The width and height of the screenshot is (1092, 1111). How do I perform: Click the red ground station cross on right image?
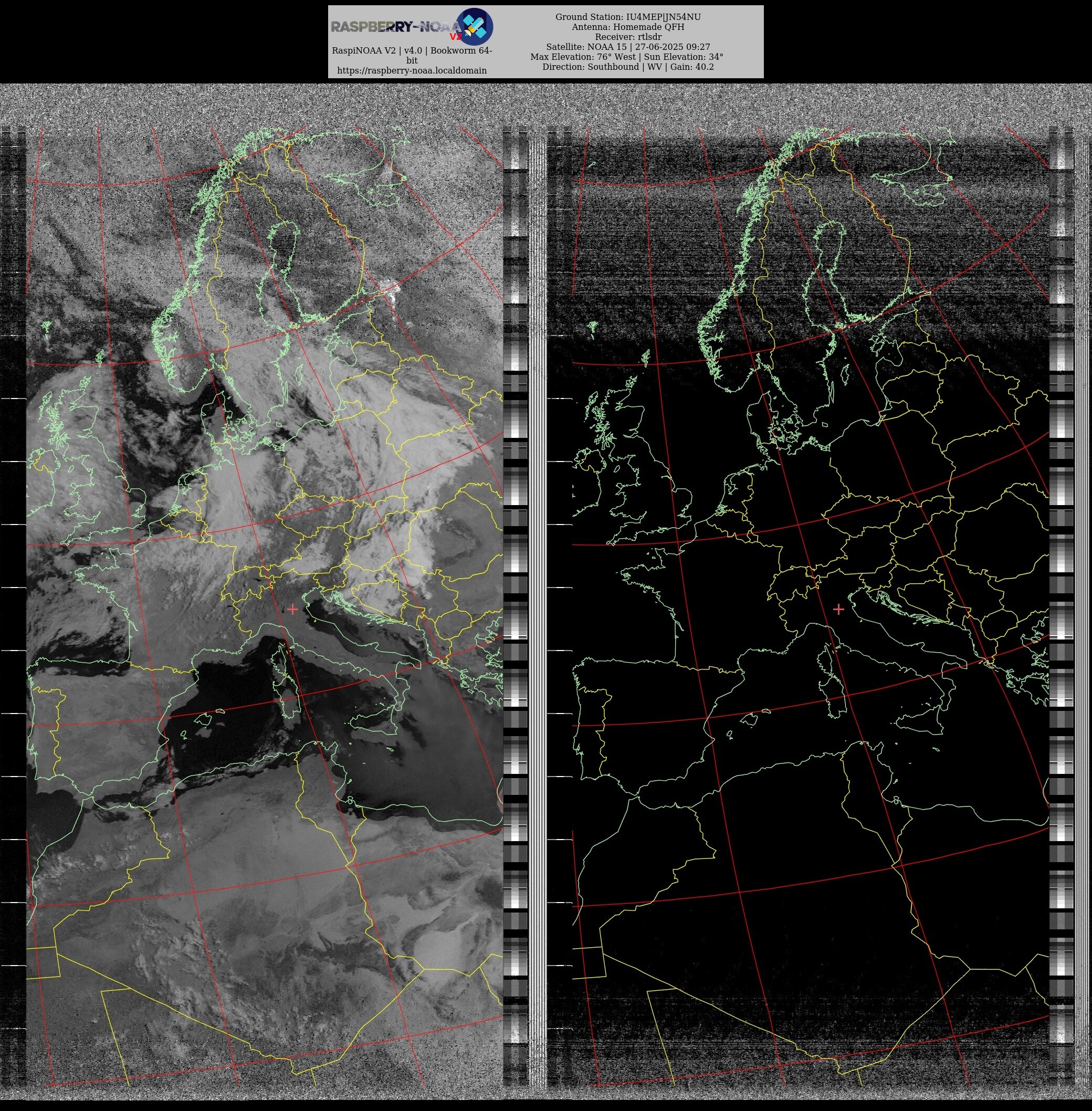click(838, 609)
